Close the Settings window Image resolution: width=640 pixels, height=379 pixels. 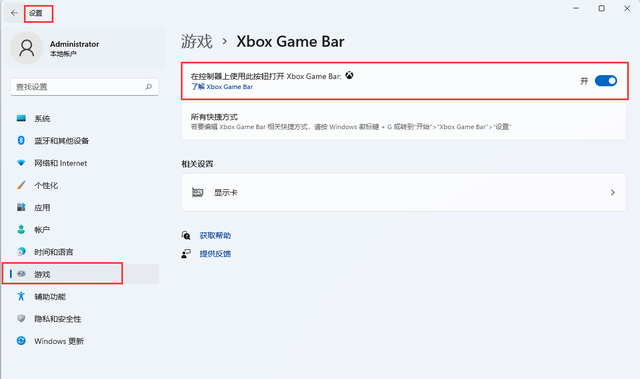627,8
